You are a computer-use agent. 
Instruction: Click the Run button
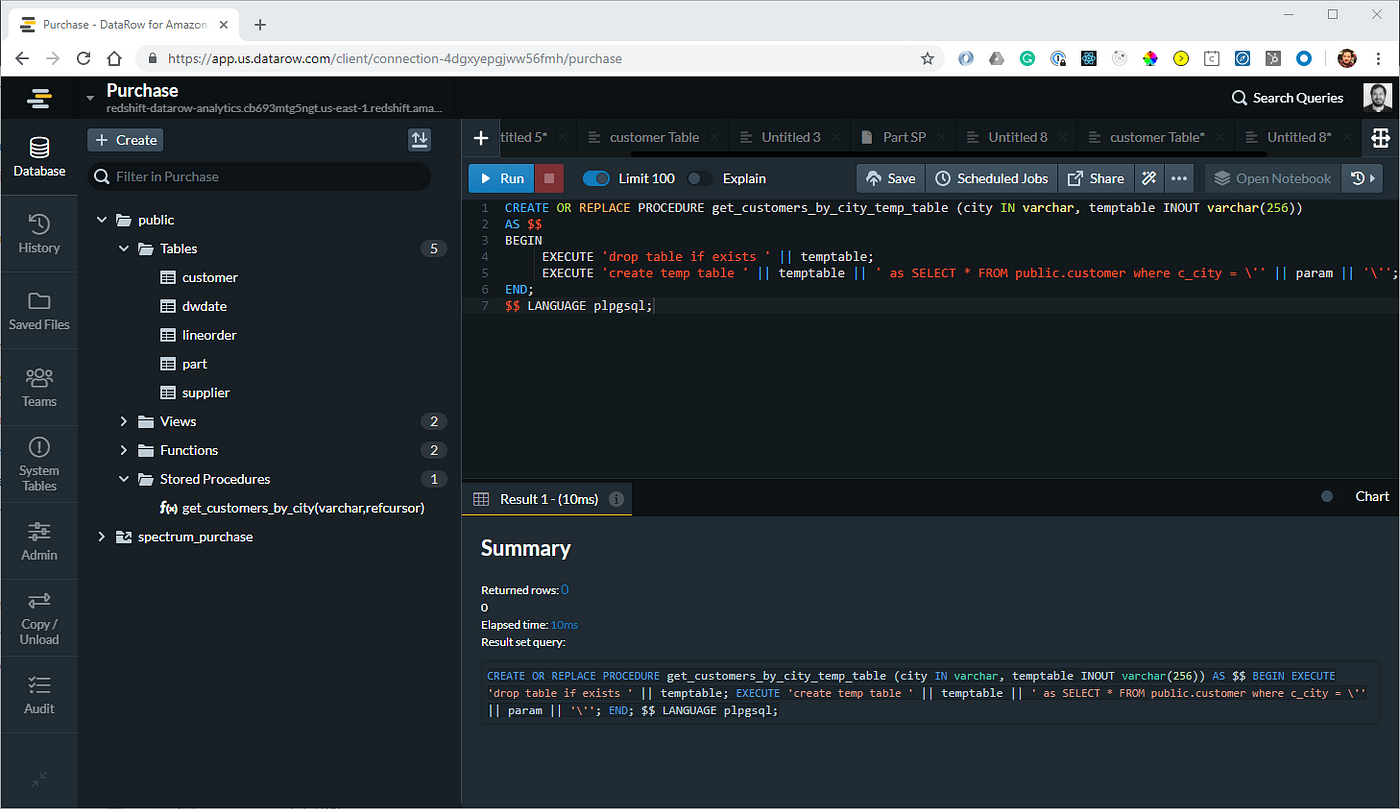(501, 178)
